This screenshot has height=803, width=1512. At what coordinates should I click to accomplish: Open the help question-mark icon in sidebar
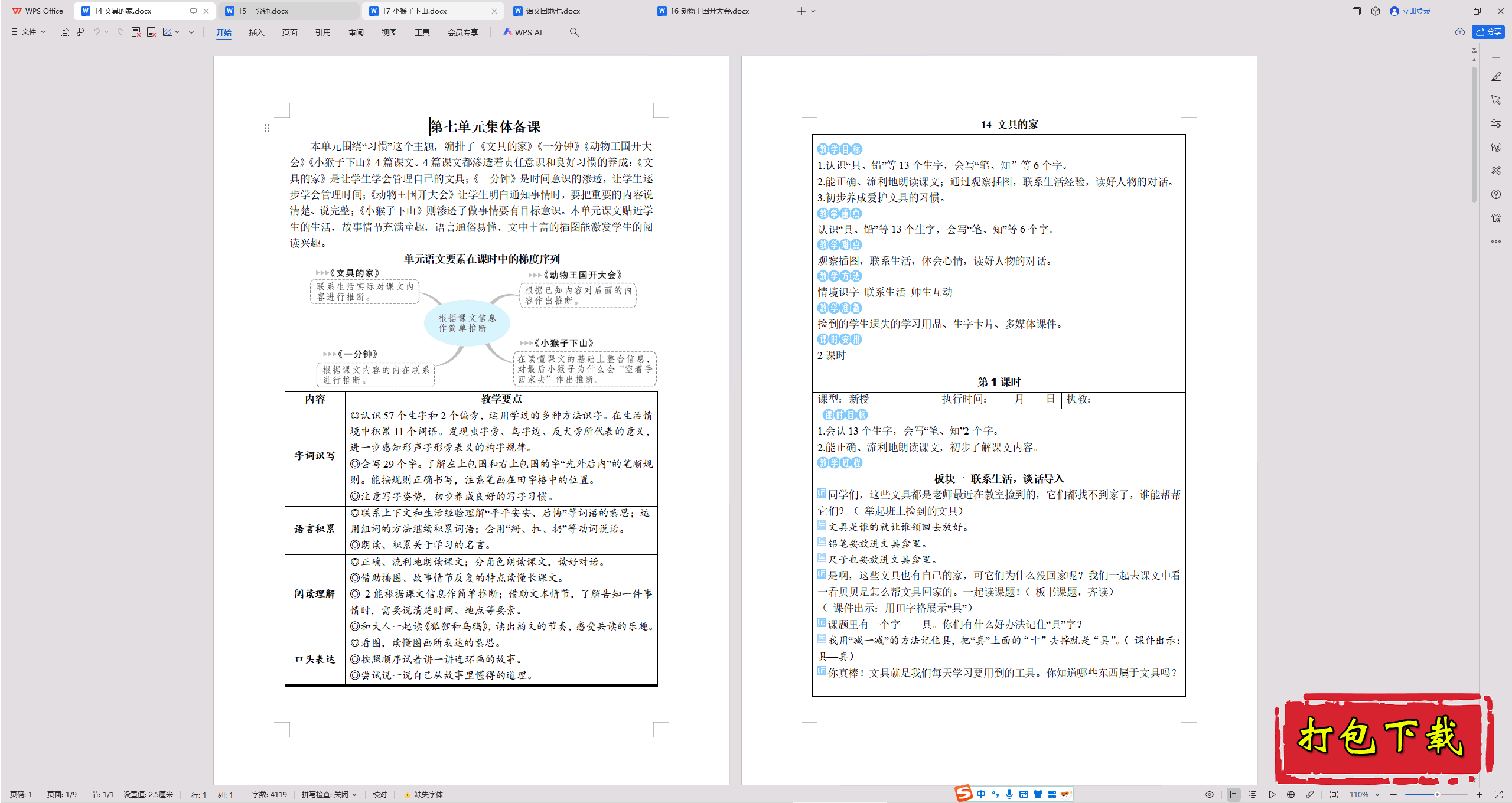pos(1496,194)
